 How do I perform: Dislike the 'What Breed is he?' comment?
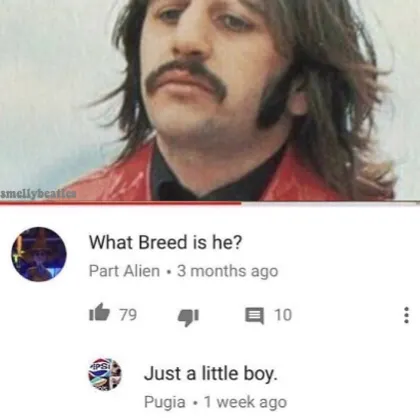tap(188, 317)
